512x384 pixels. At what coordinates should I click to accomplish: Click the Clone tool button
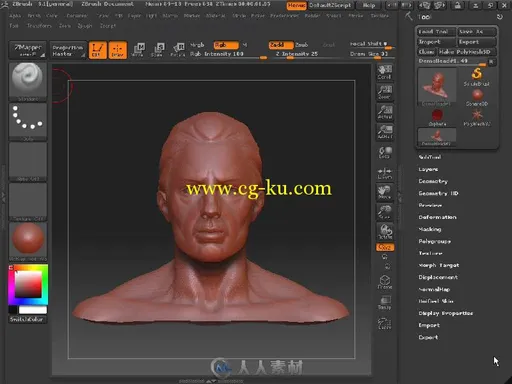tap(426, 52)
